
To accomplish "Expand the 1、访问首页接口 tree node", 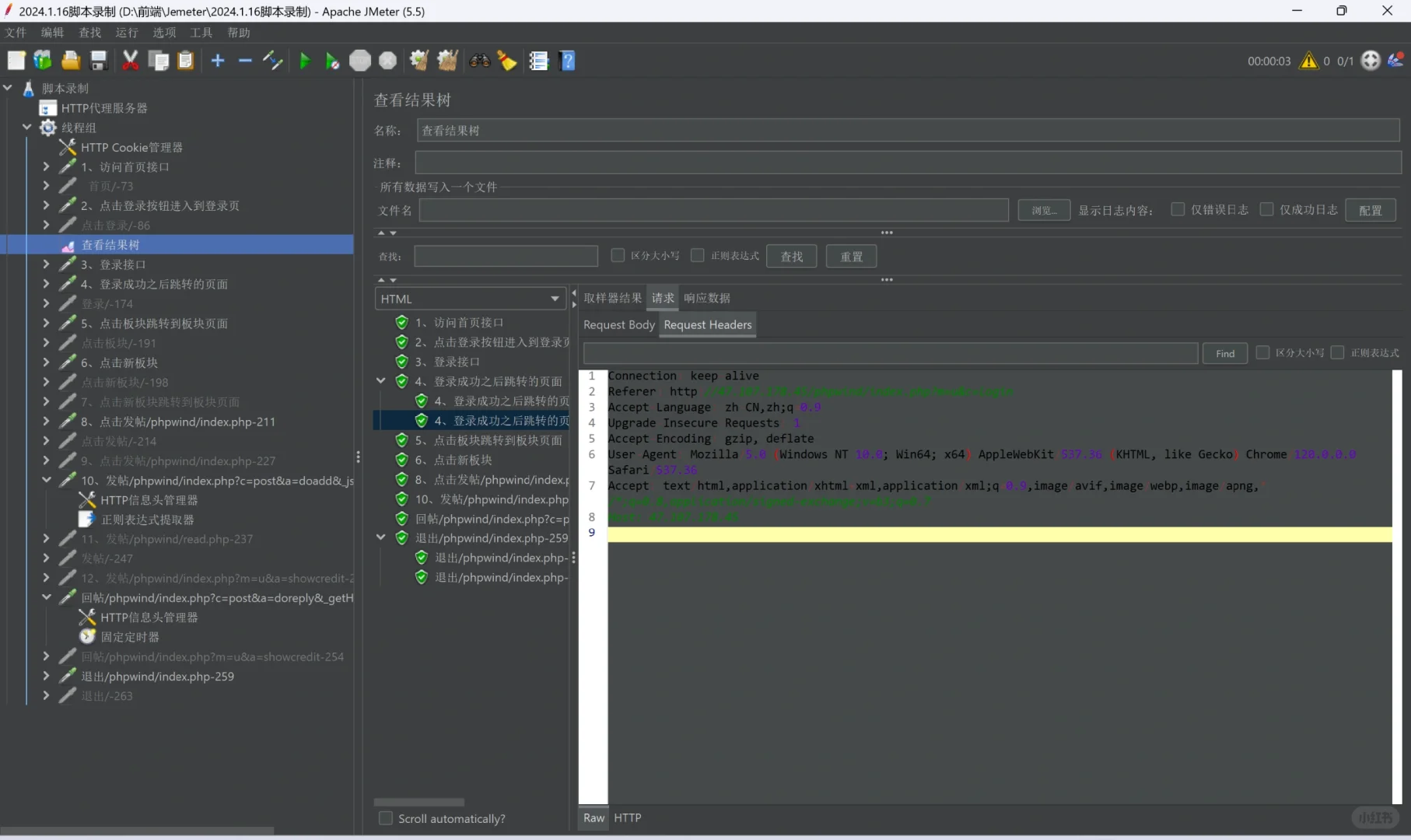I will click(47, 166).
